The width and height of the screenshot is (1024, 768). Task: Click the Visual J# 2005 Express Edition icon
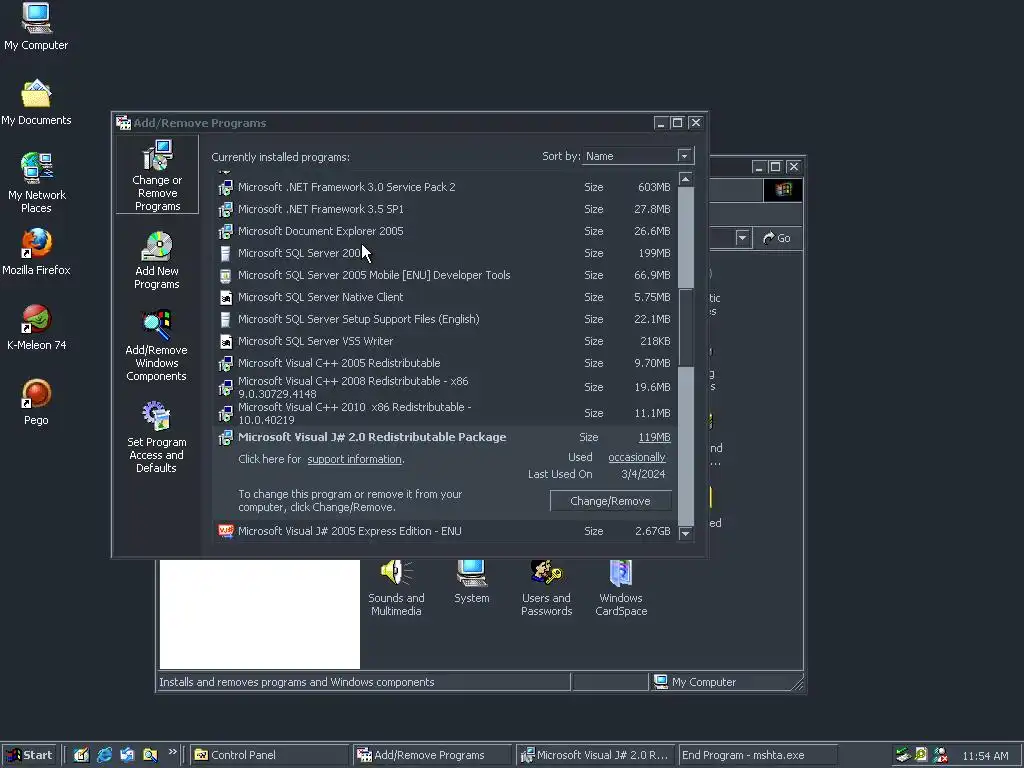[x=225, y=531]
